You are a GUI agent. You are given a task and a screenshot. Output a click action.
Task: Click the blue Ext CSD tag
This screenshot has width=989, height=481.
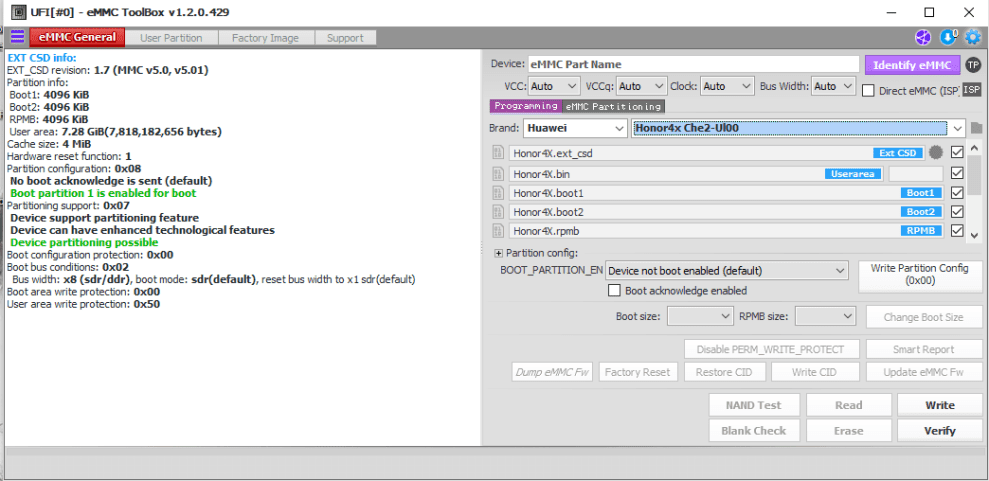click(x=899, y=153)
